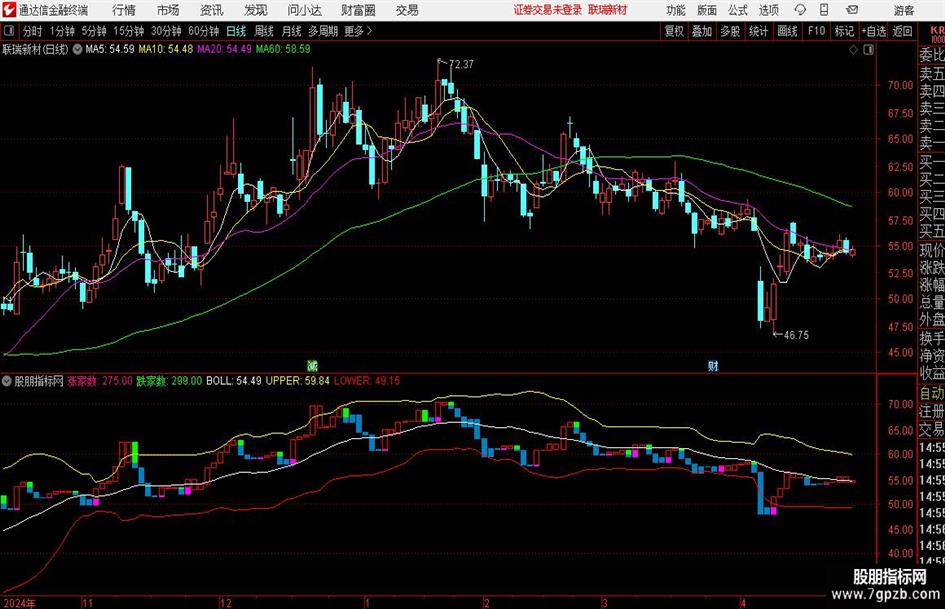The width and height of the screenshot is (945, 609).
Task: Click the 标记 mark button
Action: [844, 31]
